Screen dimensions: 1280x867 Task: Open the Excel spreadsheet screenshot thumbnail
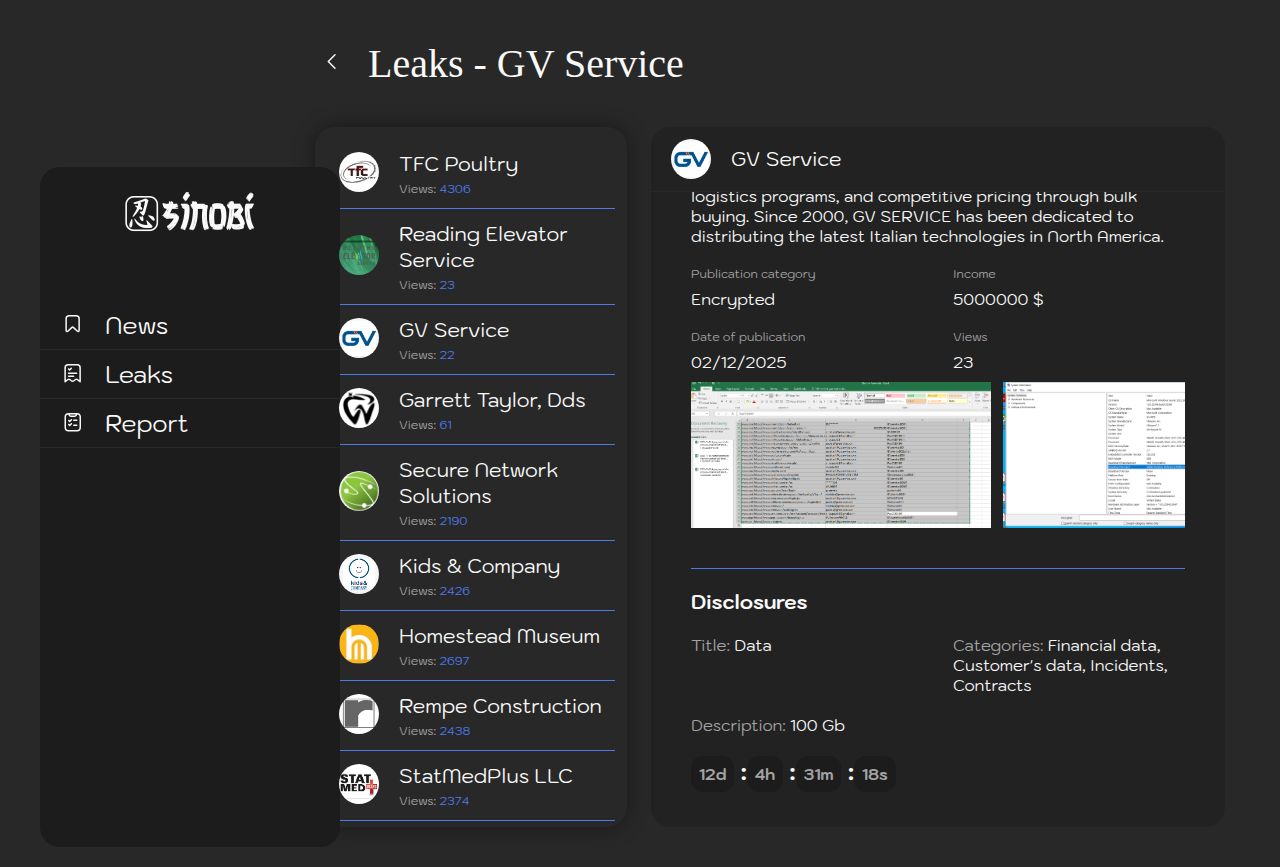[840, 455]
